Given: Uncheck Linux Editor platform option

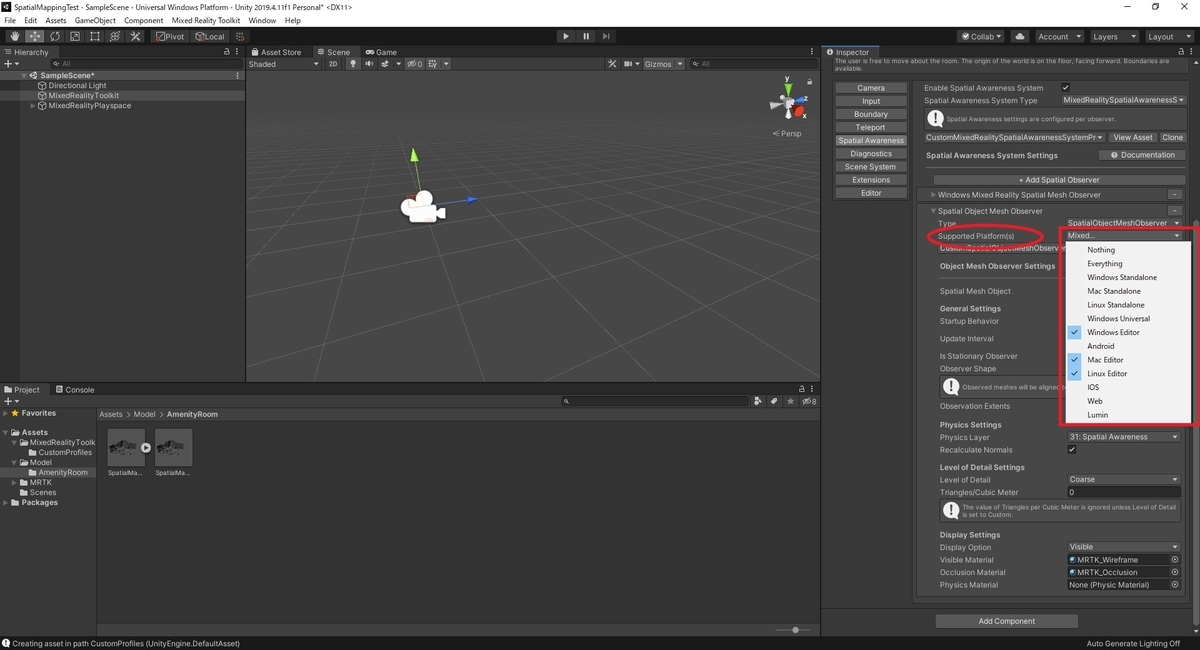Looking at the screenshot, I should [1128, 373].
